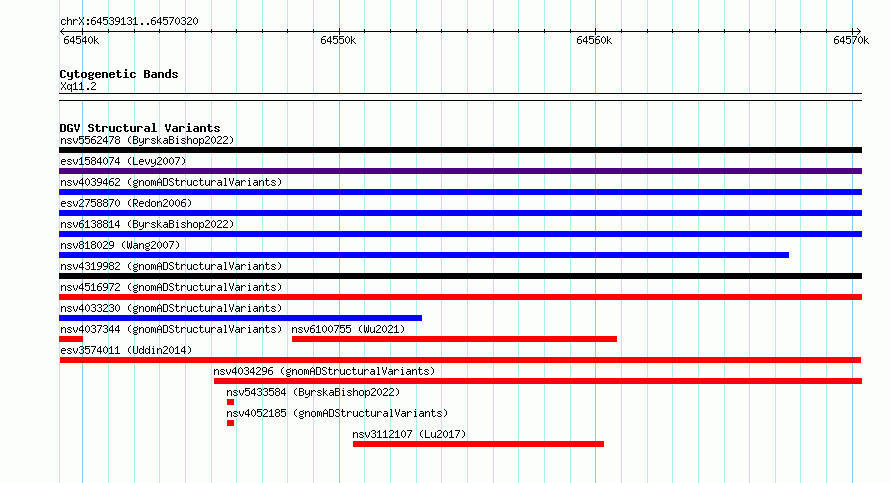Click the short red nsv4037344 bar
890x483 pixels.
(x=71, y=339)
